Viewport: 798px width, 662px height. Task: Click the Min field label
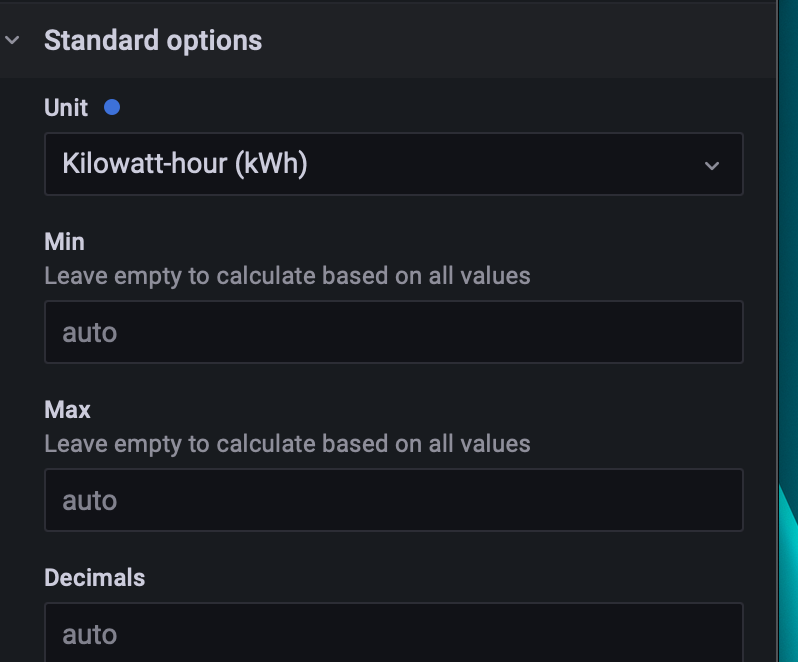pyautogui.click(x=64, y=242)
